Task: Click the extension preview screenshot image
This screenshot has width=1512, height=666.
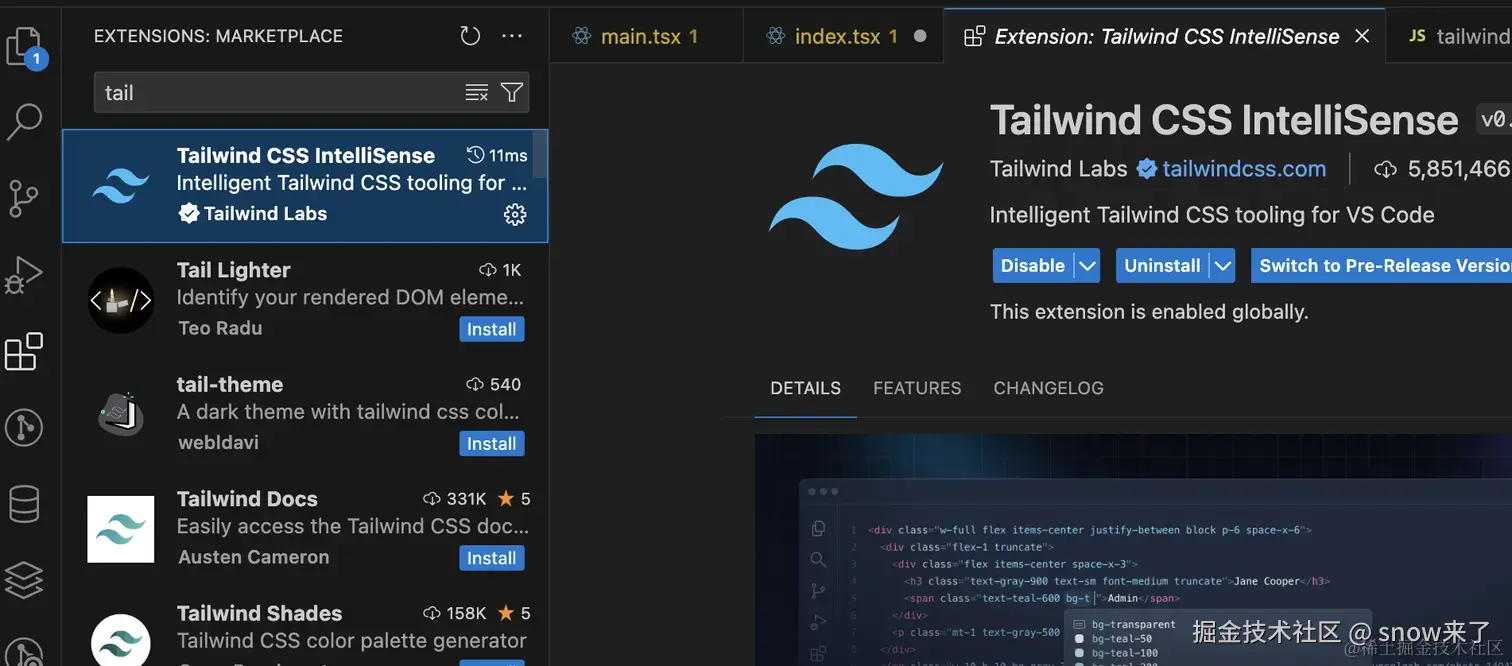Action: click(1133, 550)
